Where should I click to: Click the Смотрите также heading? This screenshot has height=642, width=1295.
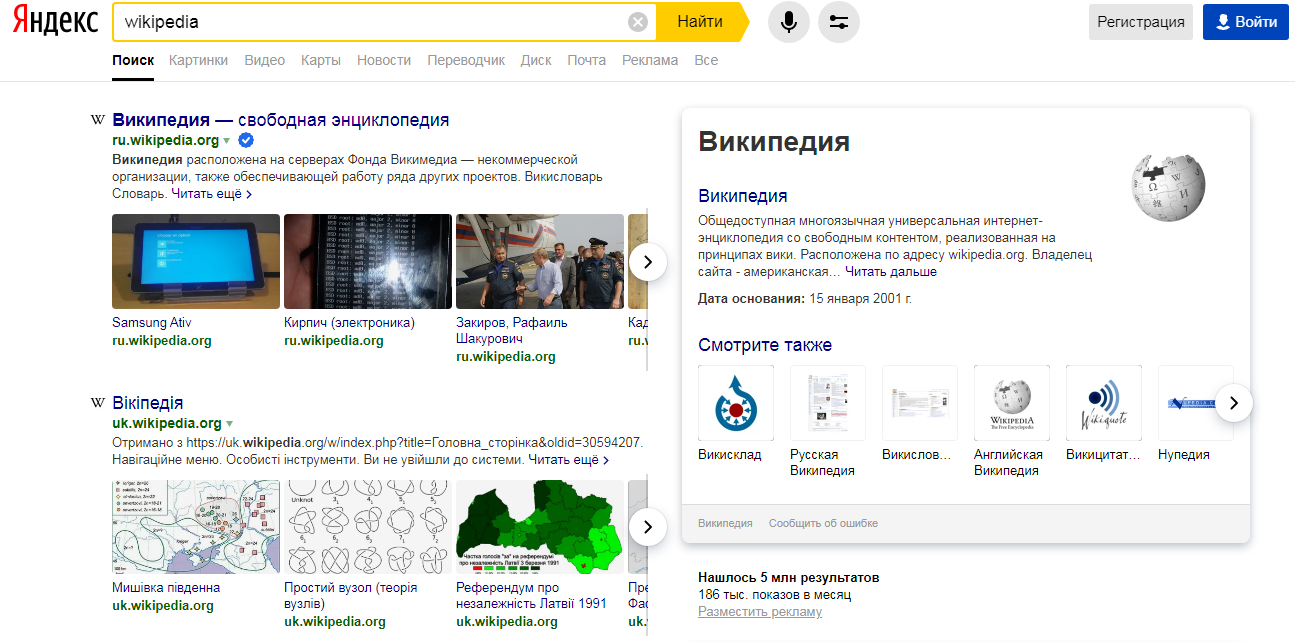765,345
